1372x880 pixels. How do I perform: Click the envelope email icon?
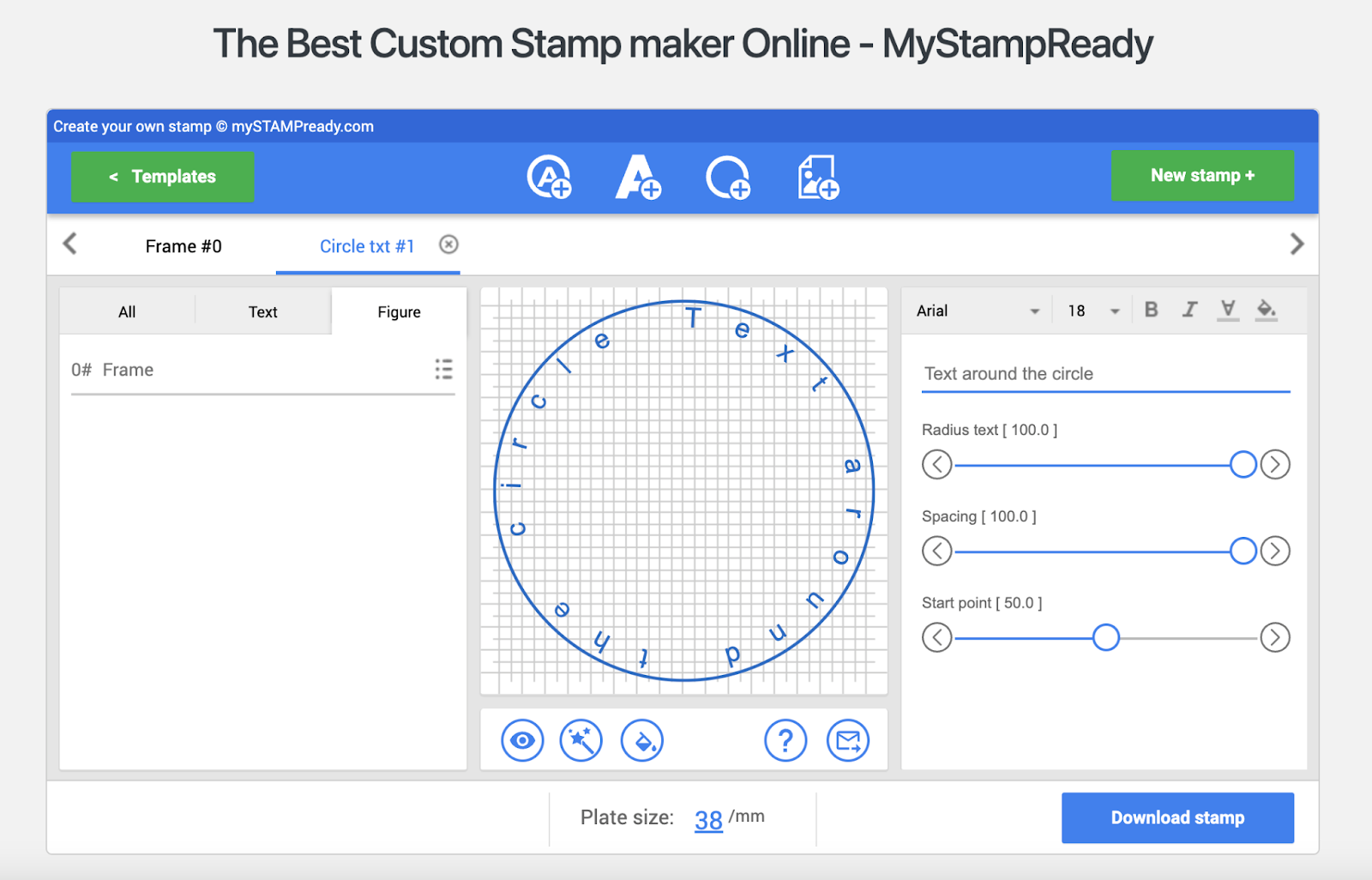848,741
